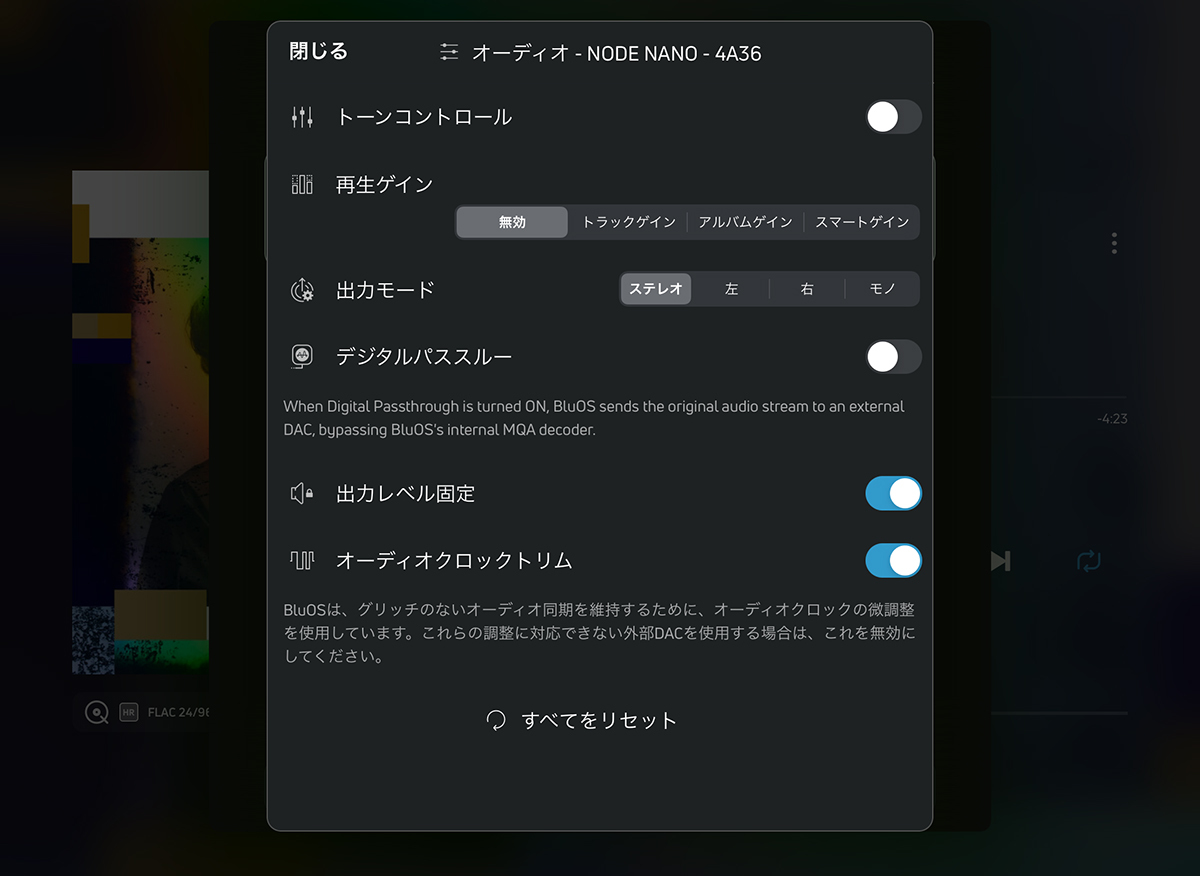
Task: Toggle the トーンコントロール switch
Action: point(893,117)
